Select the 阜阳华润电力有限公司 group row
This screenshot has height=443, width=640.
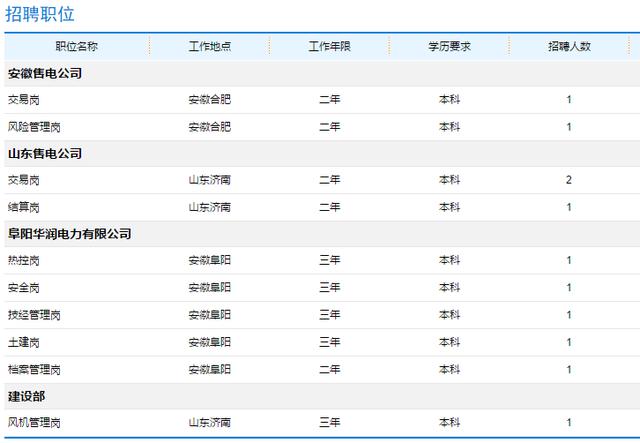(x=322, y=234)
